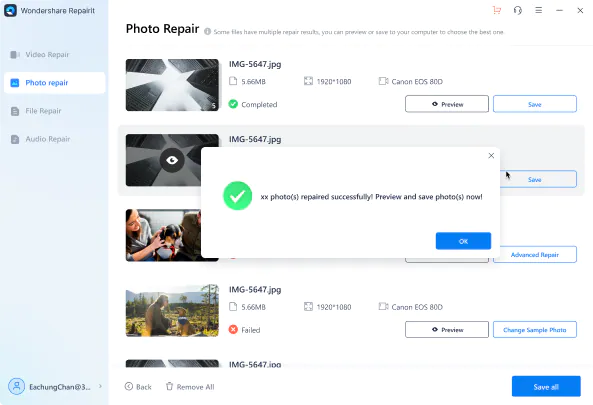
Task: Click the File Repair document icon
Action: pyautogui.click(x=15, y=111)
